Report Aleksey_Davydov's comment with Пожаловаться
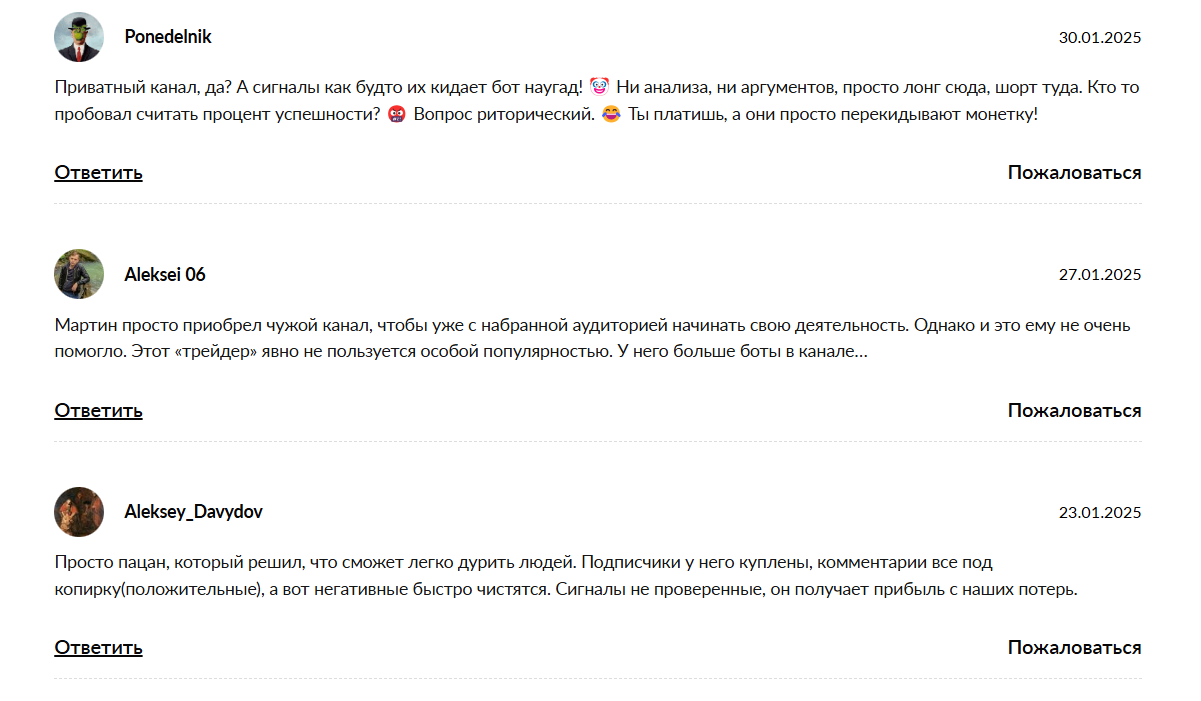1201x701 pixels. tap(1074, 647)
